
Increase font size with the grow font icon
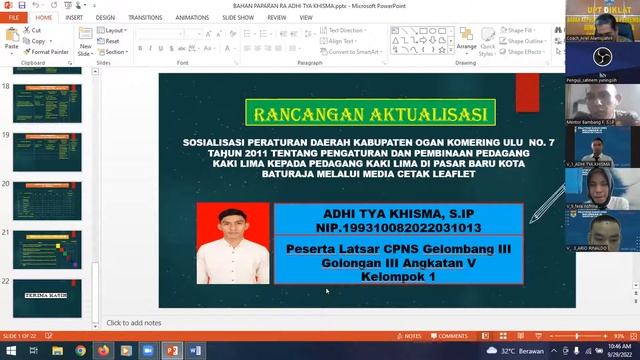208,34
